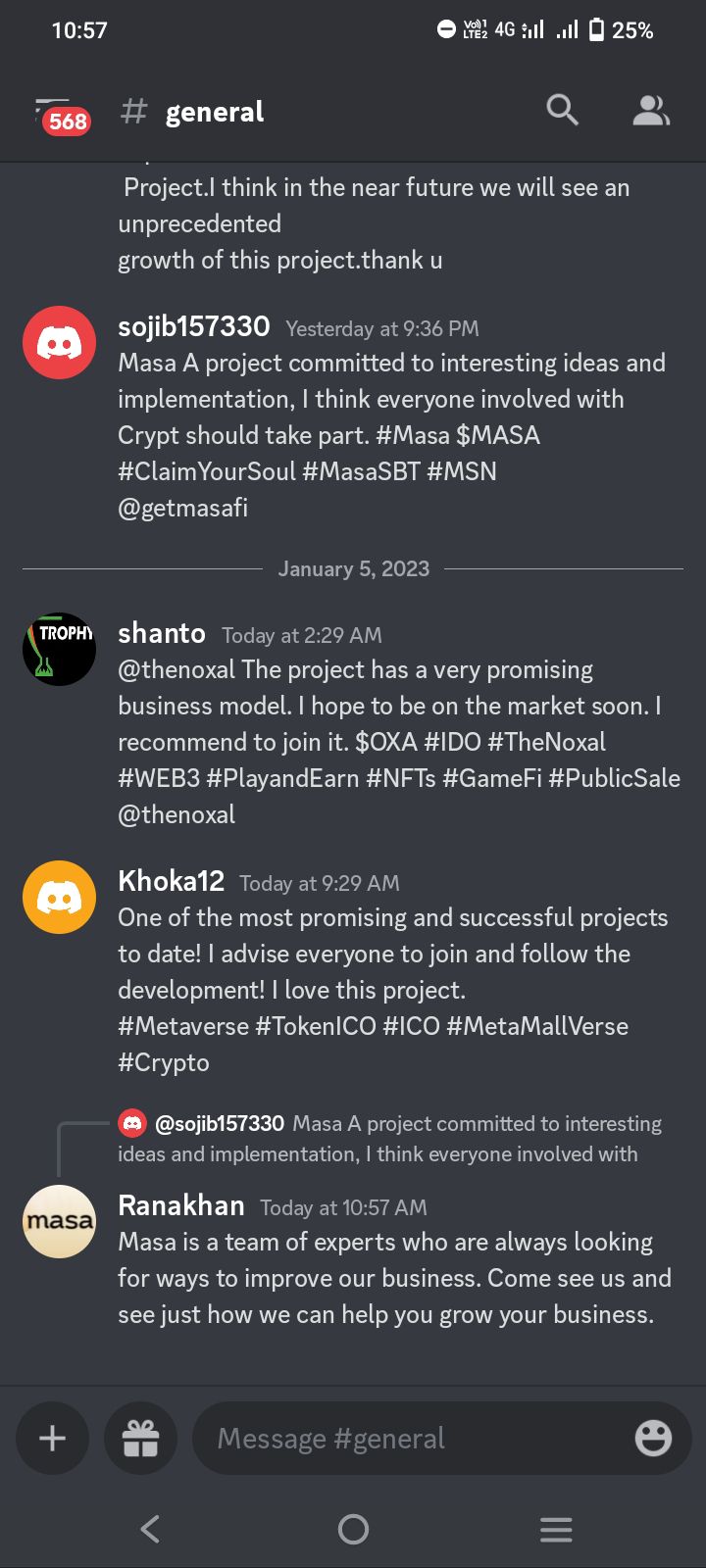This screenshot has width=706, height=1568.
Task: Tap the @getmasafi mention
Action: pyautogui.click(x=183, y=508)
